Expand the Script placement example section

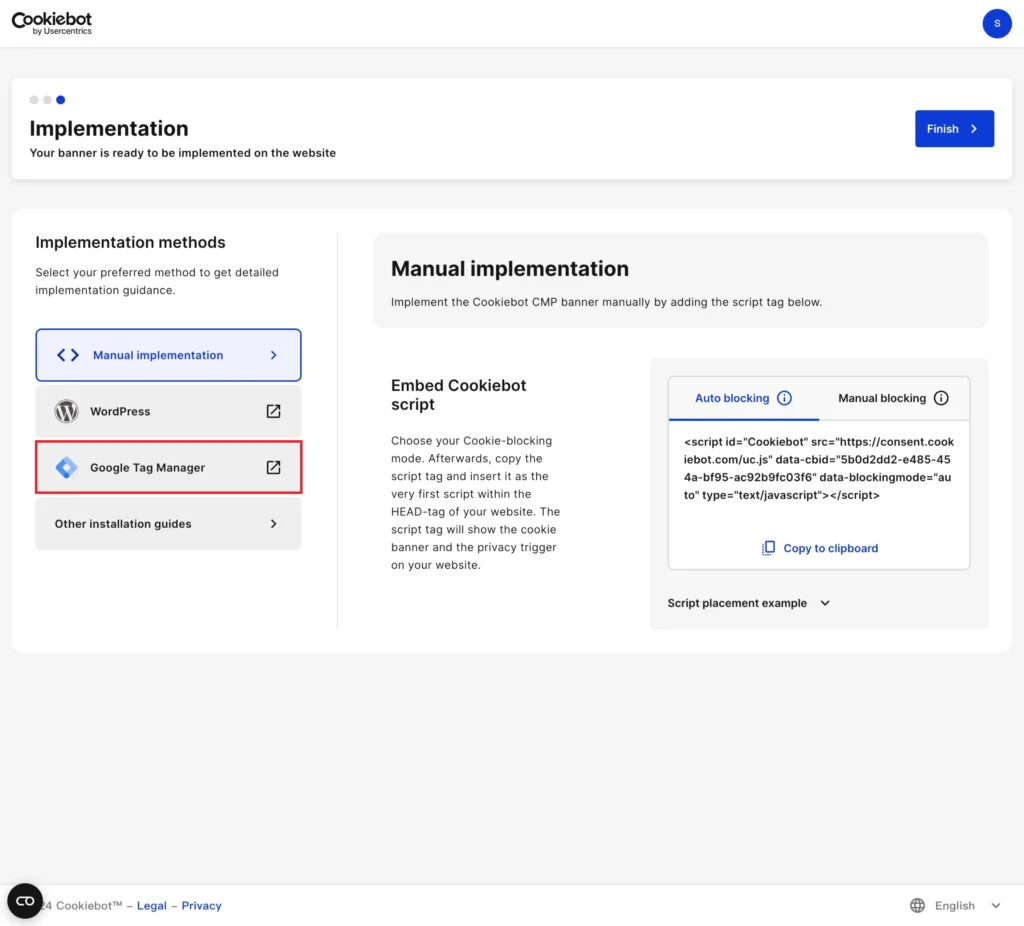click(x=748, y=603)
